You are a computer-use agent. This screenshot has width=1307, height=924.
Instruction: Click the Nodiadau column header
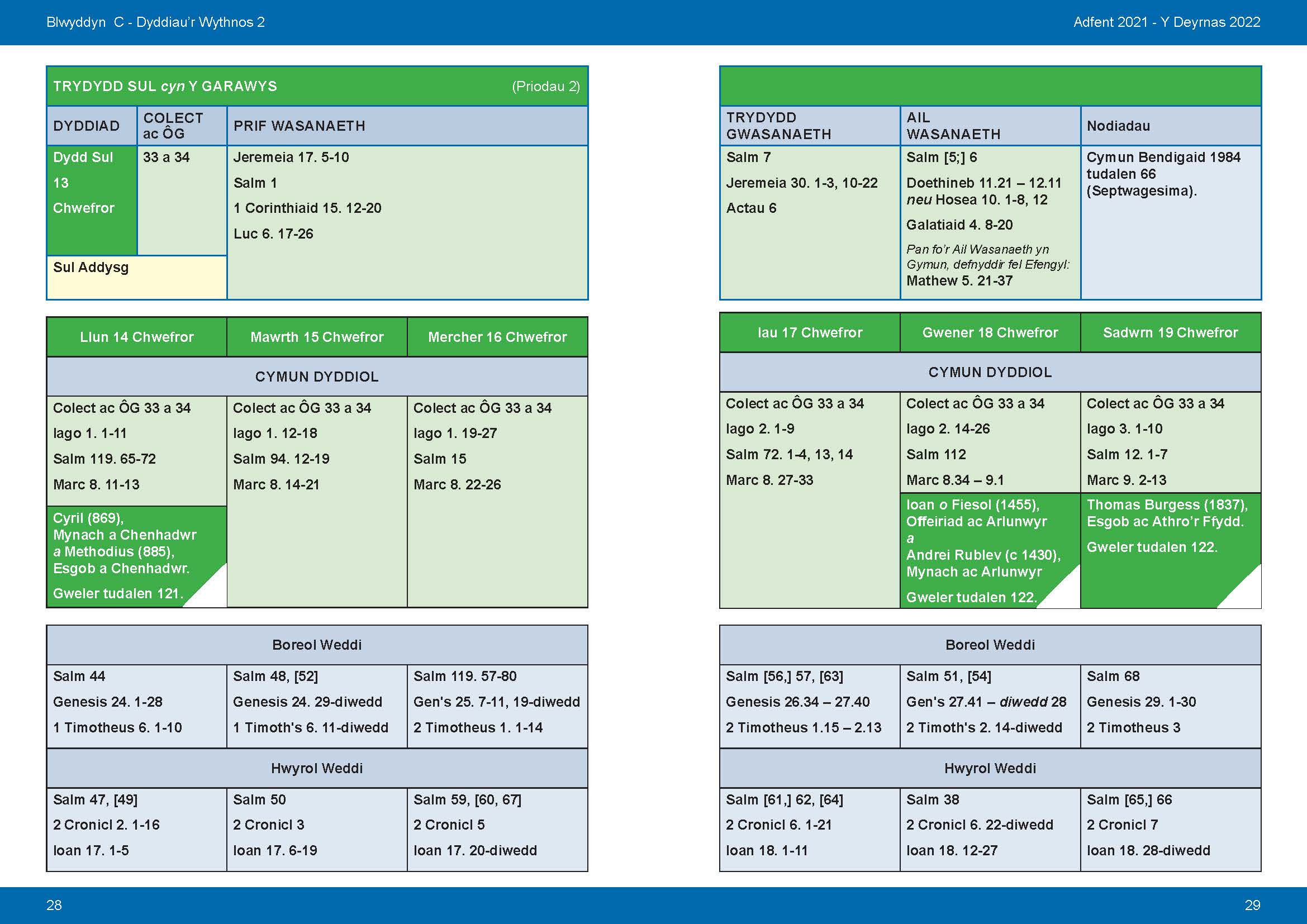click(1118, 126)
